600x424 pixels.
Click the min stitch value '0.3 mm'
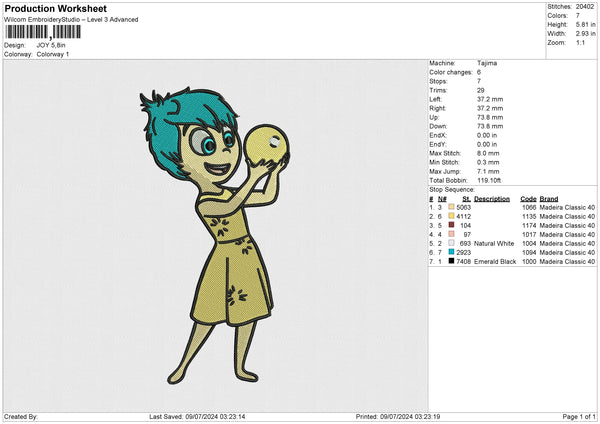coord(488,162)
